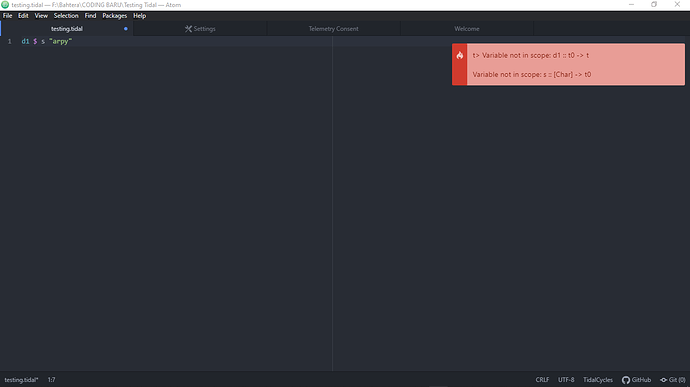Click the "arpy" string in the code
The width and height of the screenshot is (690, 387).
(60, 41)
